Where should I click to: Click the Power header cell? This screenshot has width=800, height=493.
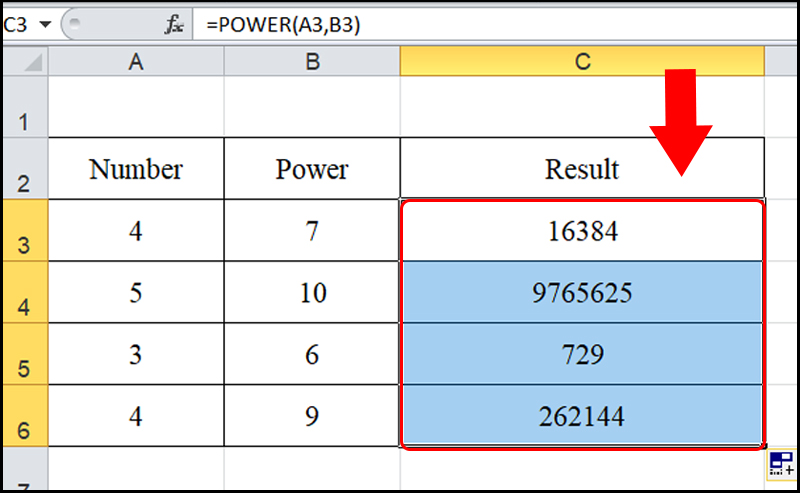(312, 169)
